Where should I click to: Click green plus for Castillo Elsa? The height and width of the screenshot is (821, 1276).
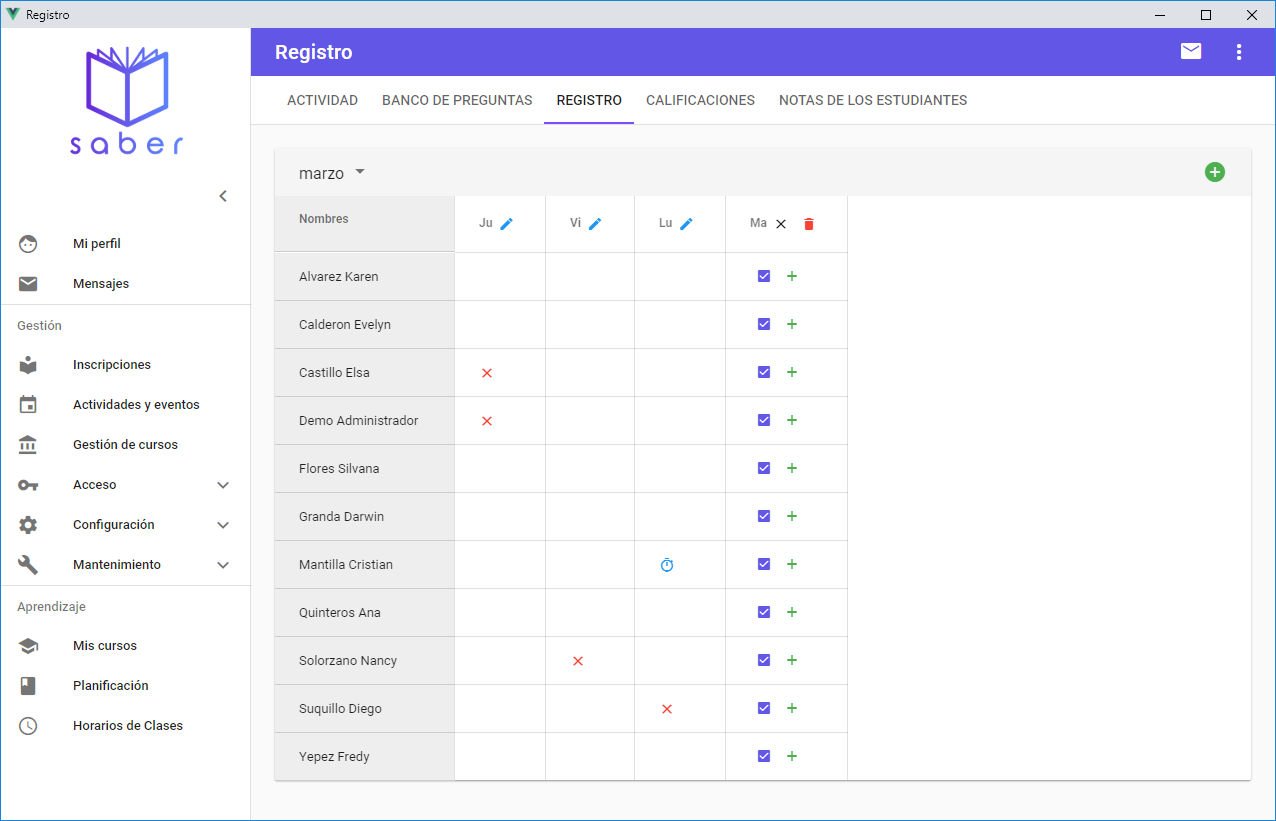click(x=792, y=372)
